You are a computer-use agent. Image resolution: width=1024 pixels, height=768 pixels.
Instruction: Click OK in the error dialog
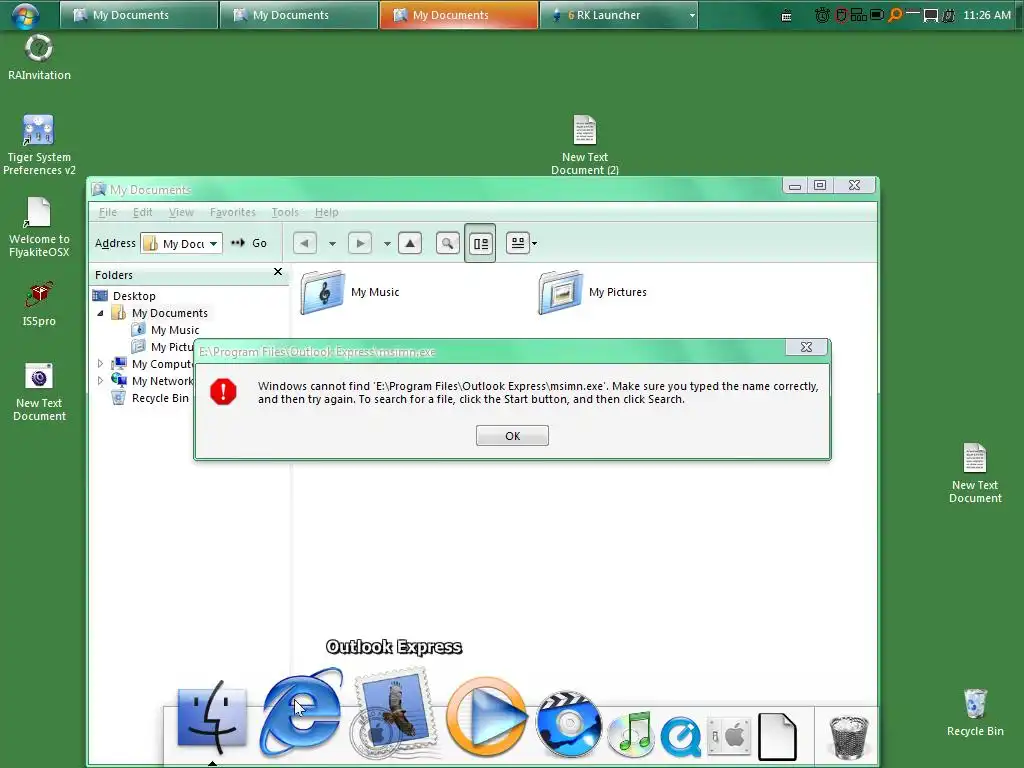point(512,436)
